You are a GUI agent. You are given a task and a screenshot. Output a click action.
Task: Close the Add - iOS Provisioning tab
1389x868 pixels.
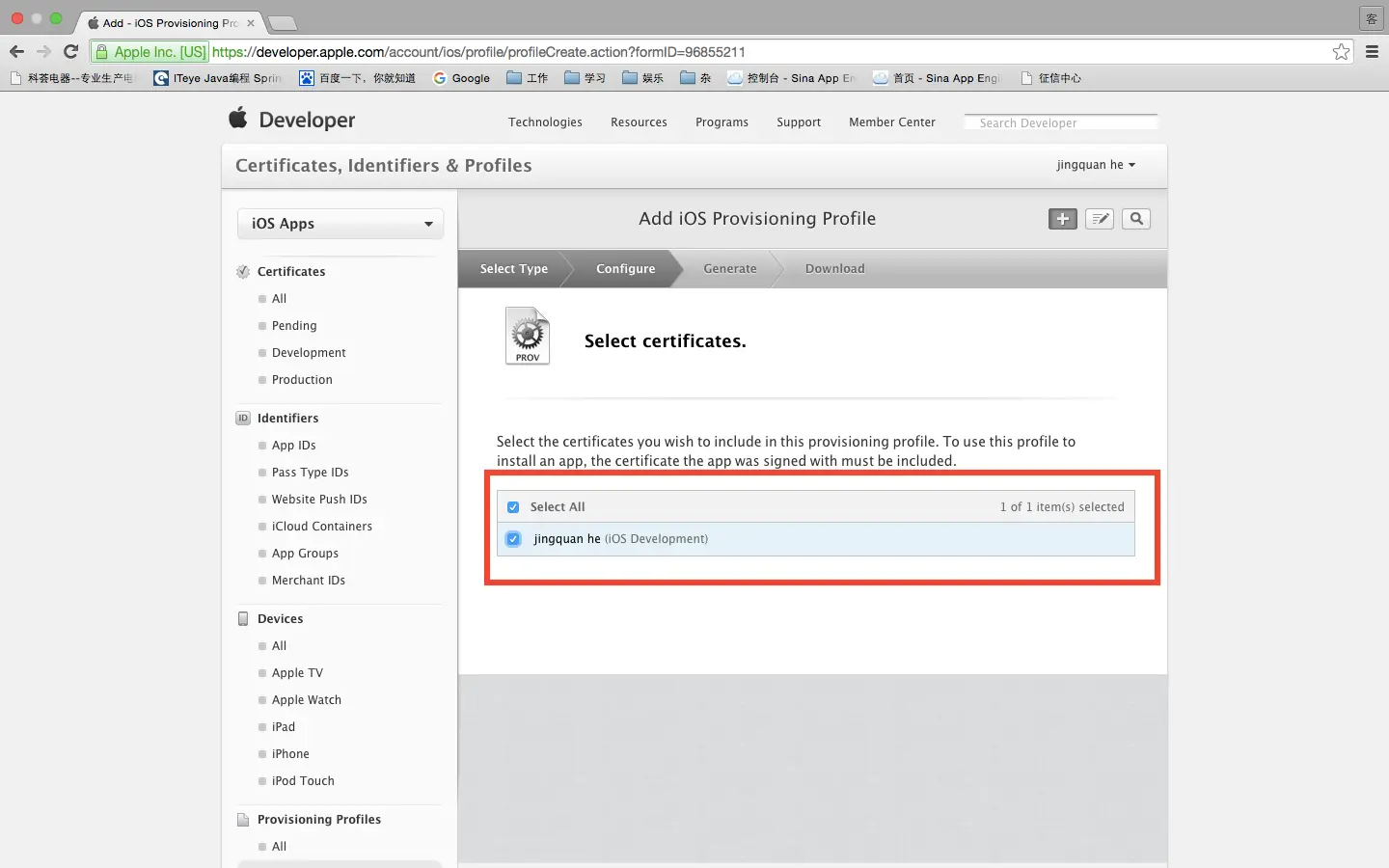(x=251, y=23)
